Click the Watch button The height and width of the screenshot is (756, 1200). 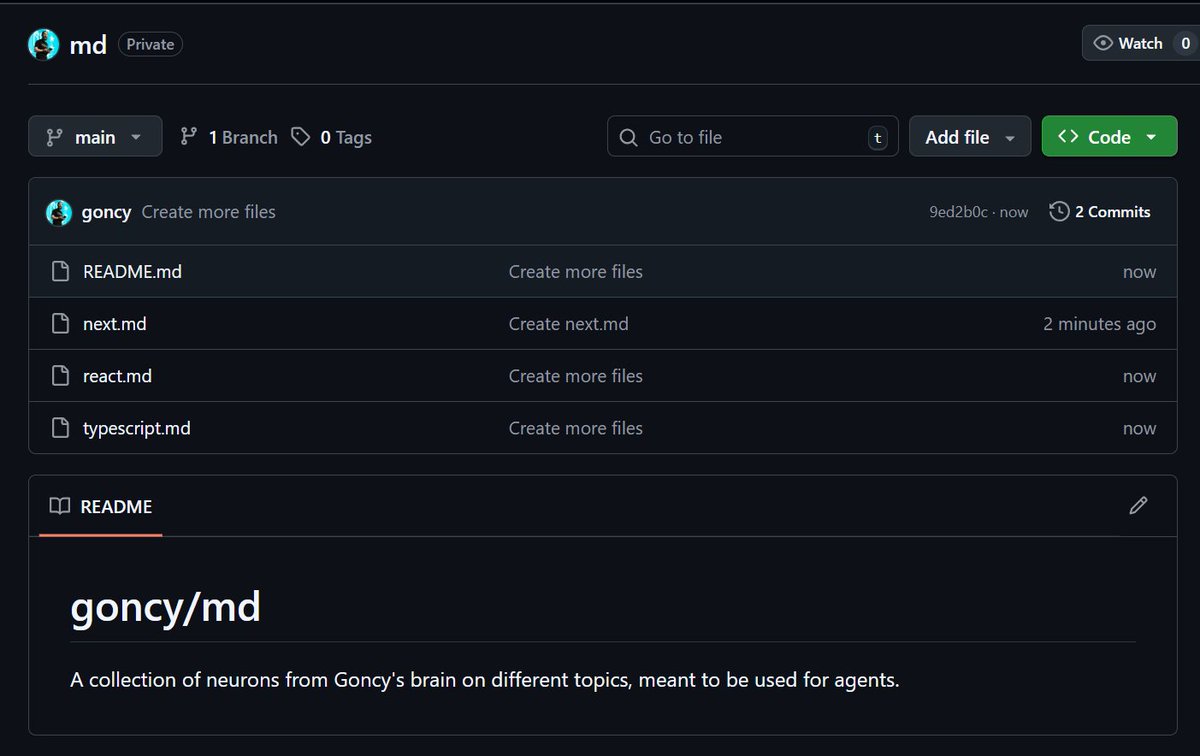1140,43
